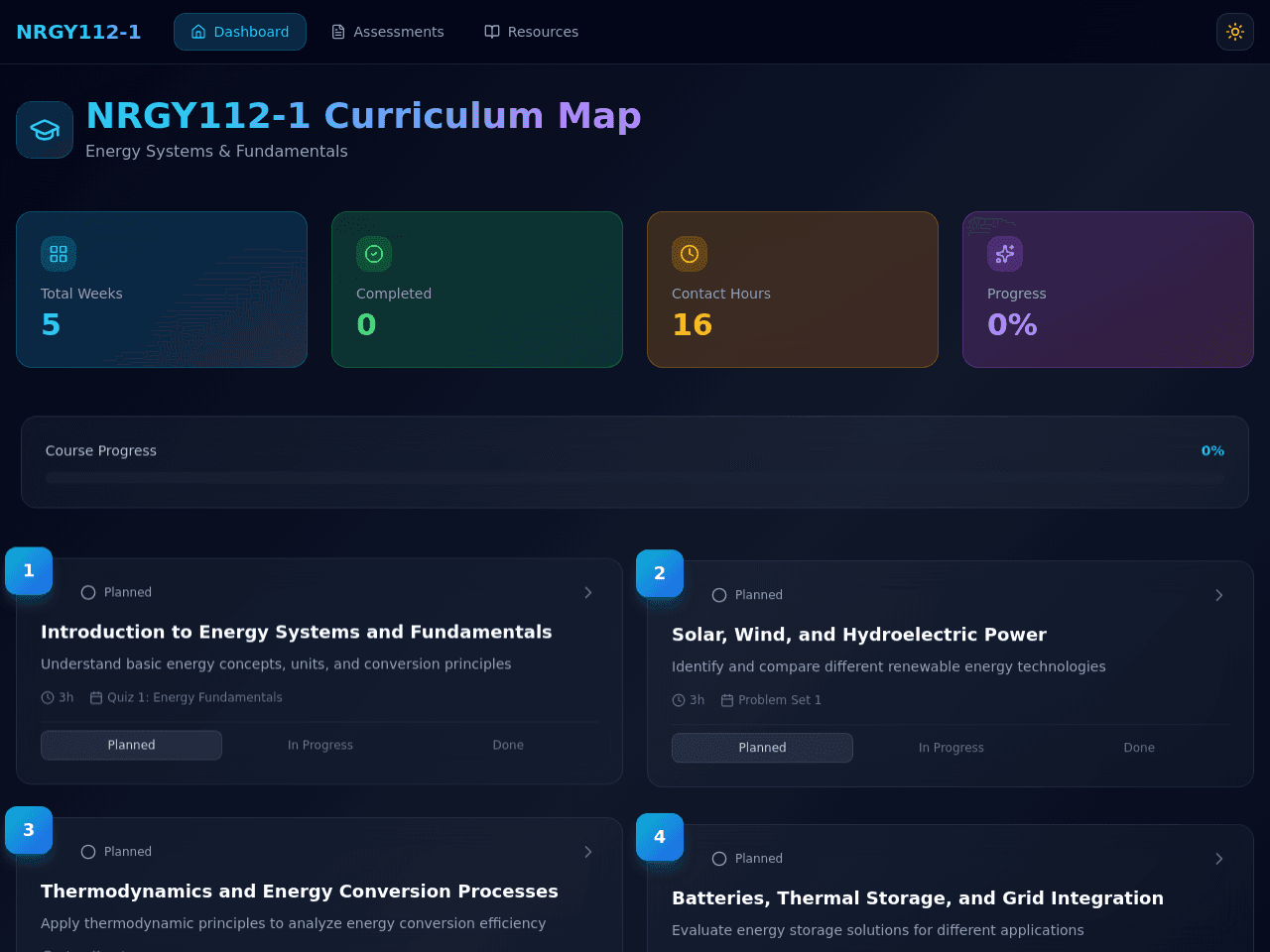Click Planned status circle on Solar, Wind card
Image resolution: width=1270 pixels, height=952 pixels.
pyautogui.click(x=719, y=595)
